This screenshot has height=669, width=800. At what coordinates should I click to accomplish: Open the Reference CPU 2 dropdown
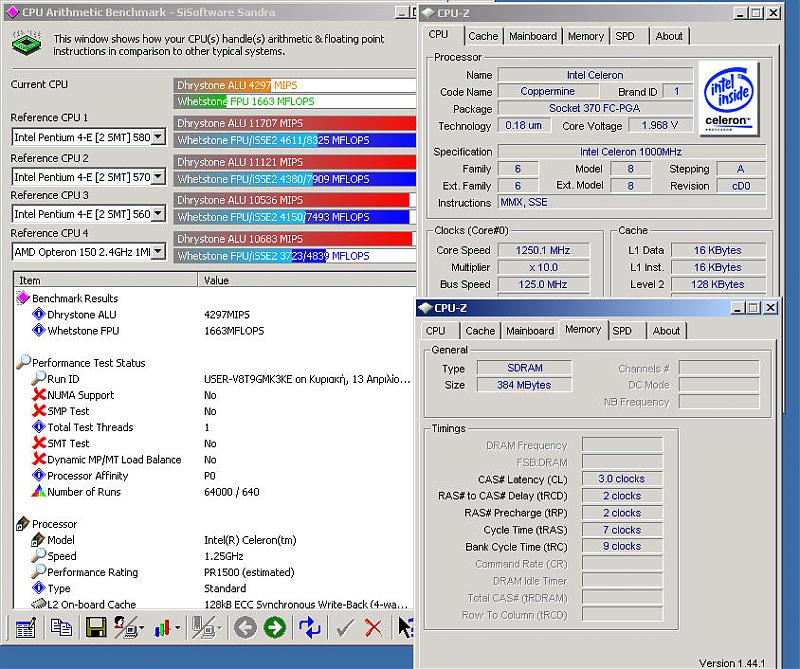point(159,177)
